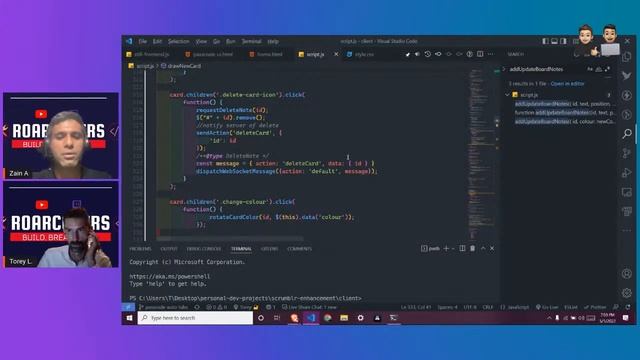Open the Terminal menu
This screenshot has height=360, width=640.
[251, 41]
